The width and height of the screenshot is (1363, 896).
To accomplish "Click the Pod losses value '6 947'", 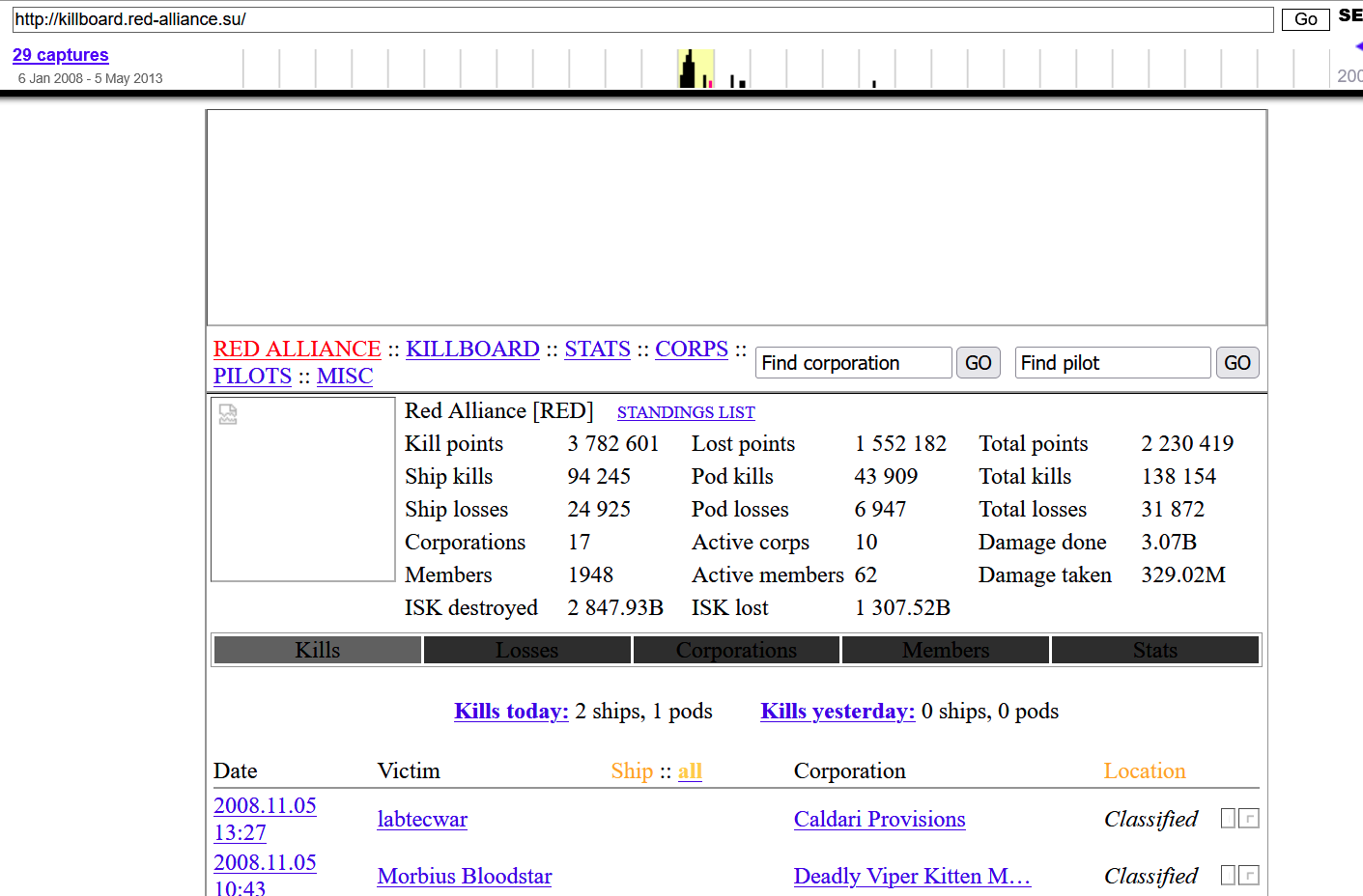I will pyautogui.click(x=880, y=509).
